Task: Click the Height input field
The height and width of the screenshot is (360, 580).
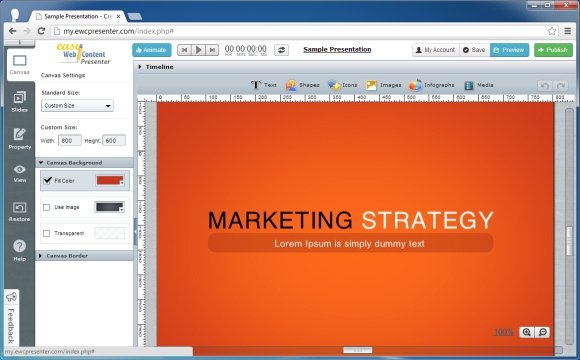Action: 114,141
